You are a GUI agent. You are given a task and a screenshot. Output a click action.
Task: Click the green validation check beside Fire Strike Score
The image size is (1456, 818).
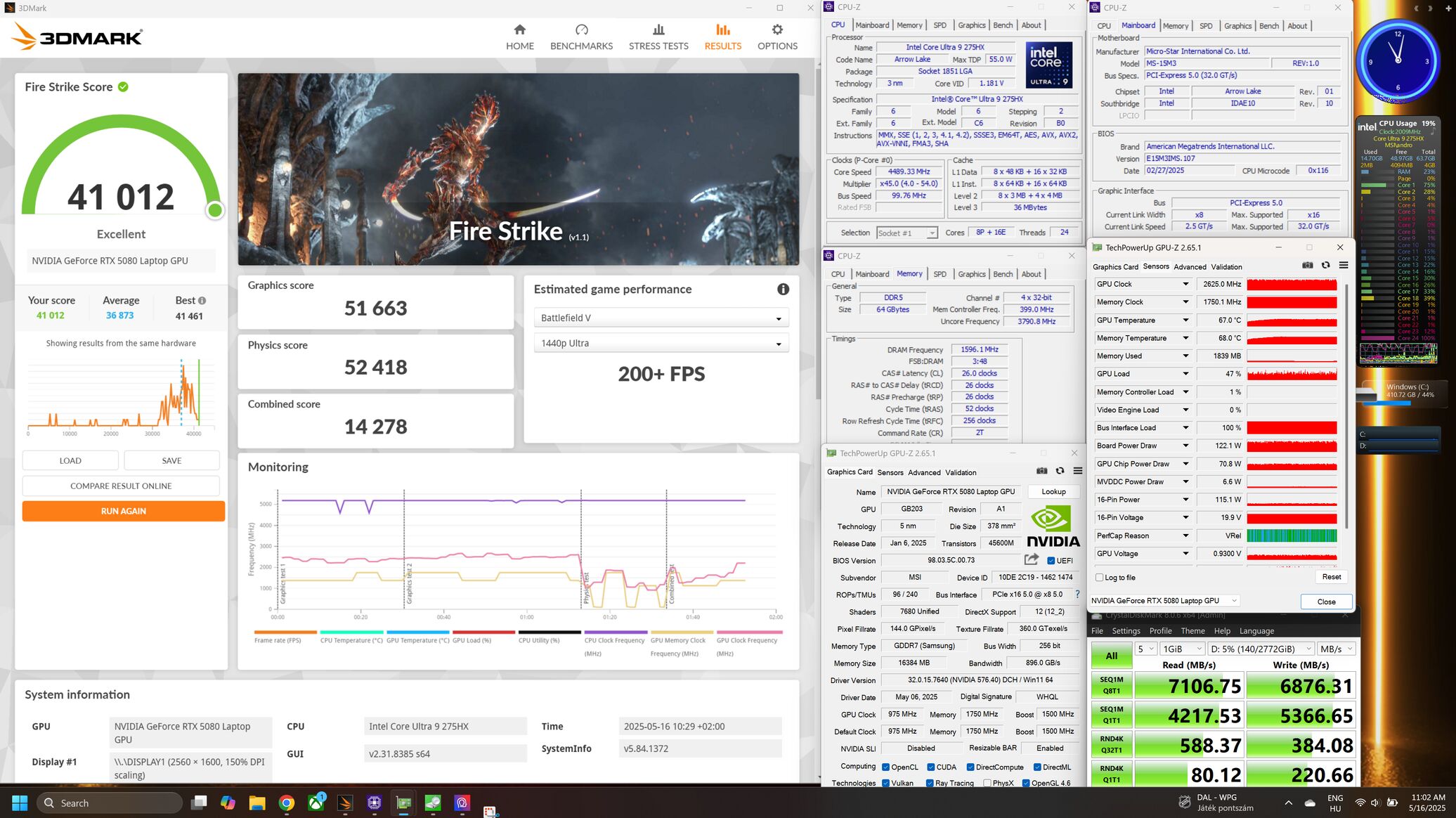[123, 86]
